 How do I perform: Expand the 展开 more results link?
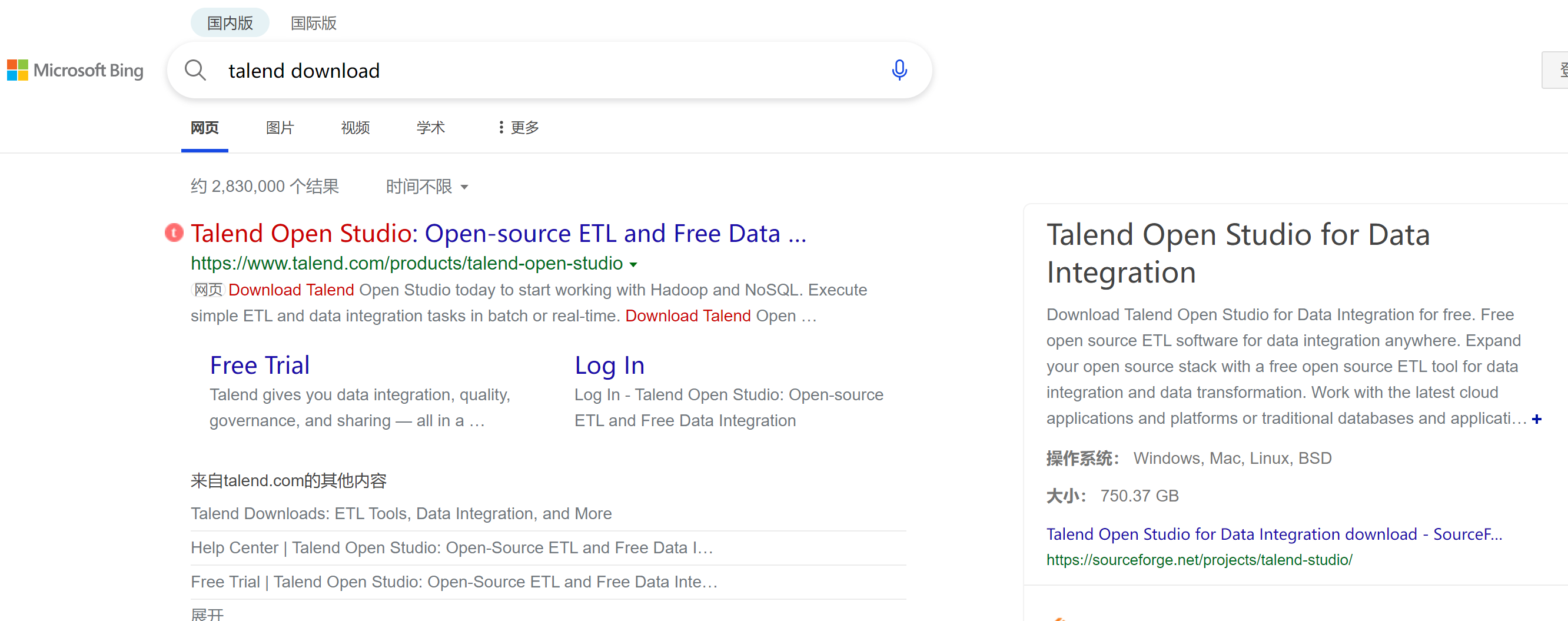pos(208,614)
